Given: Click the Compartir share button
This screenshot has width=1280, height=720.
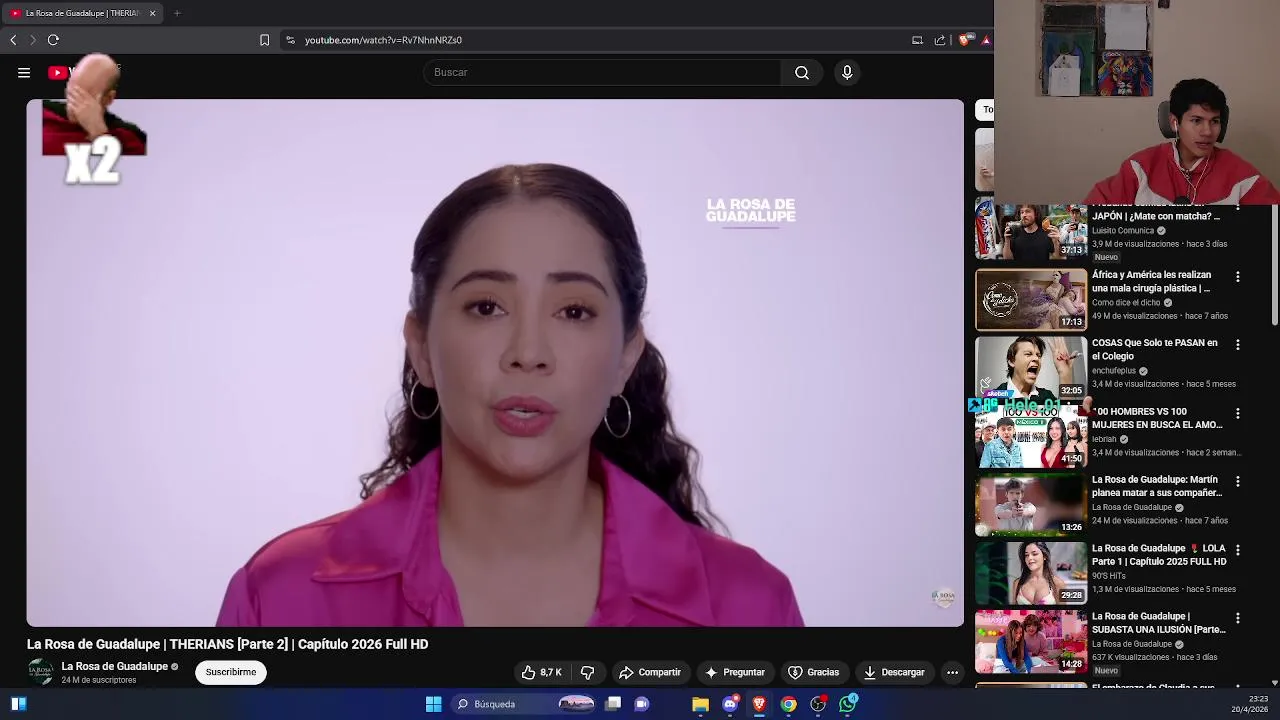Looking at the screenshot, I should [x=650, y=672].
